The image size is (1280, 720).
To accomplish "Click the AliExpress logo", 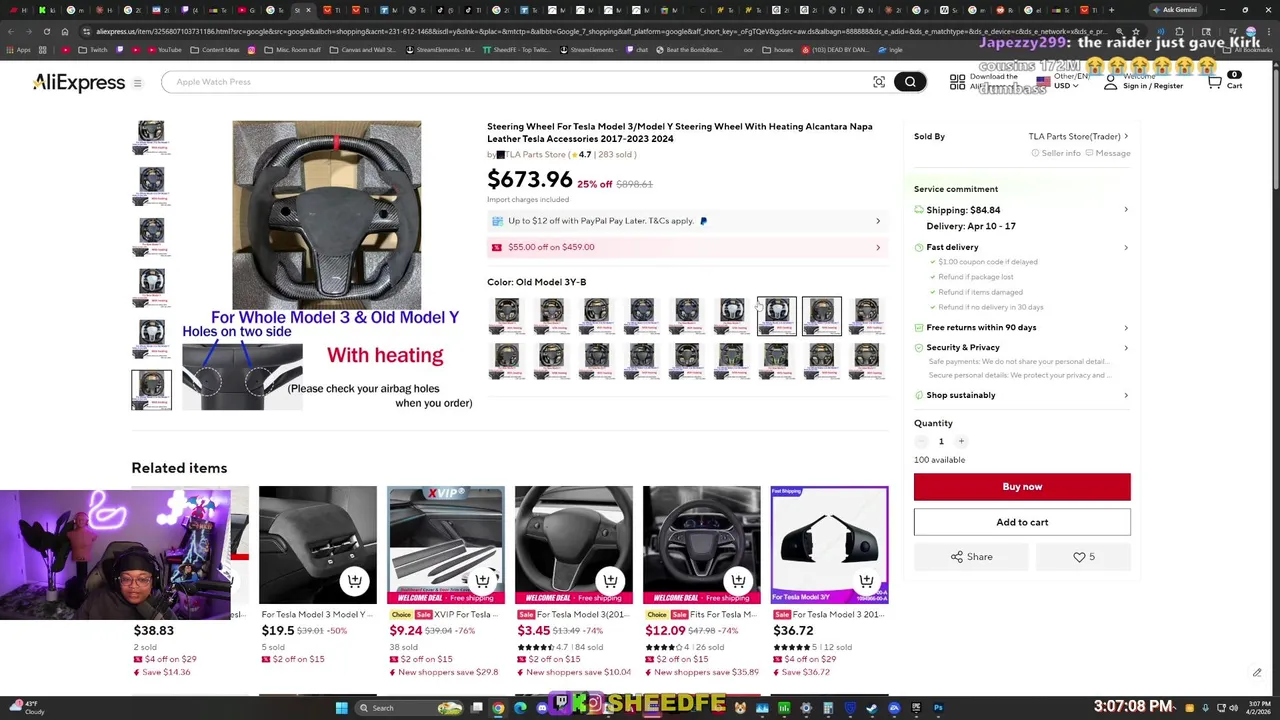I will pyautogui.click(x=79, y=83).
